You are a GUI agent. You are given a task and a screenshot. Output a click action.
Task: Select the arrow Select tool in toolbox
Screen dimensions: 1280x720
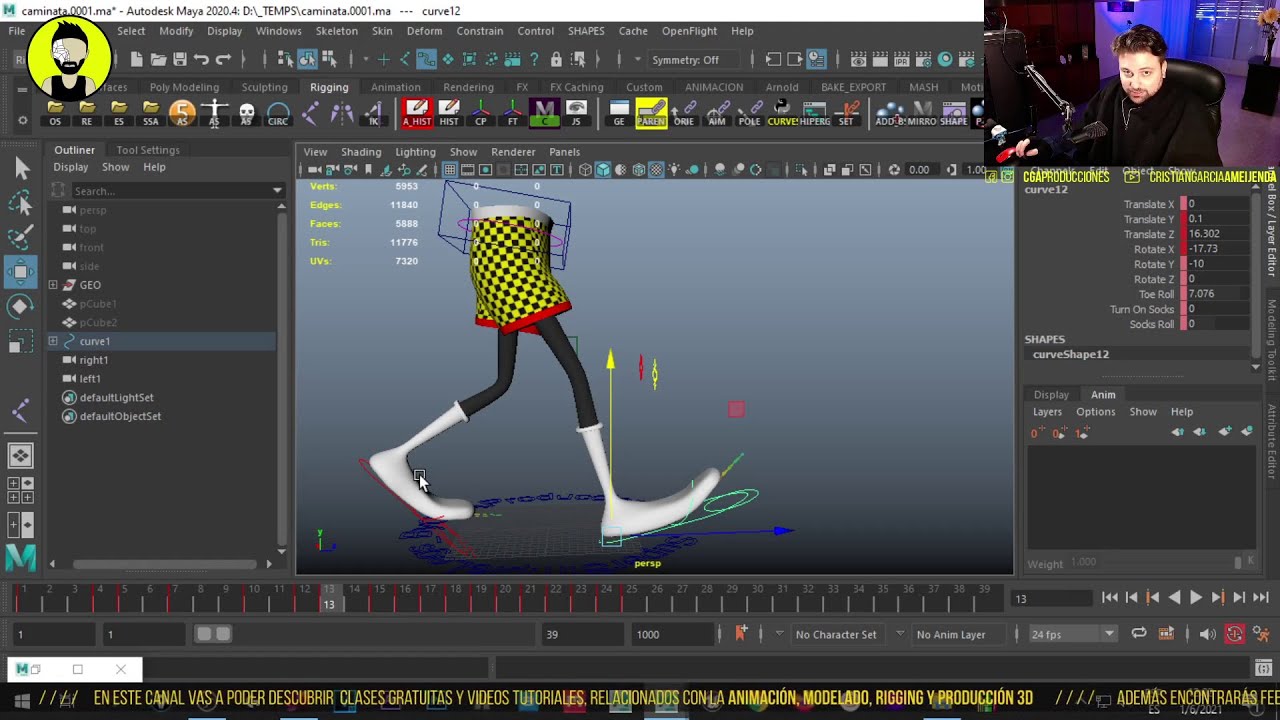pos(21,170)
